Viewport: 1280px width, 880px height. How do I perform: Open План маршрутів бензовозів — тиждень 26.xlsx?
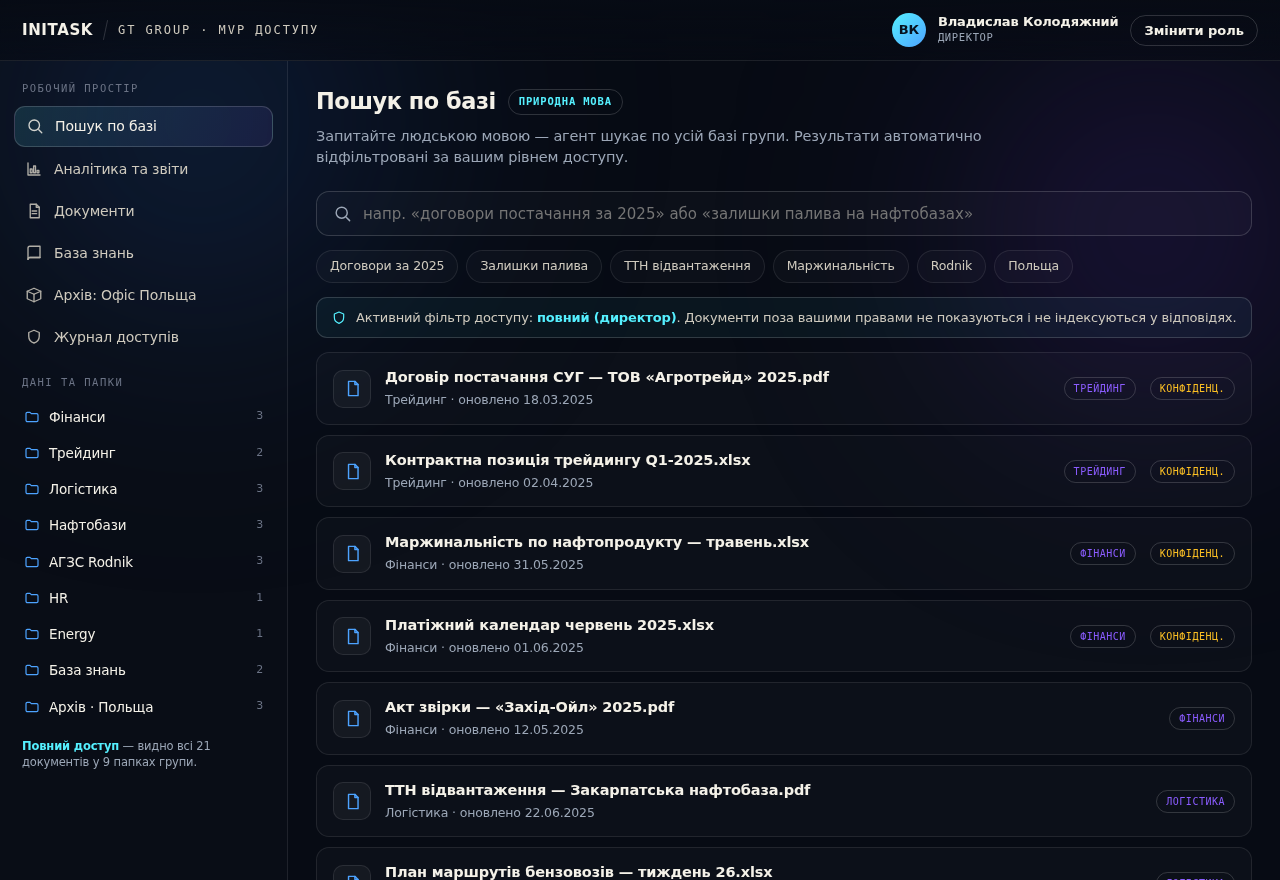tap(784, 866)
